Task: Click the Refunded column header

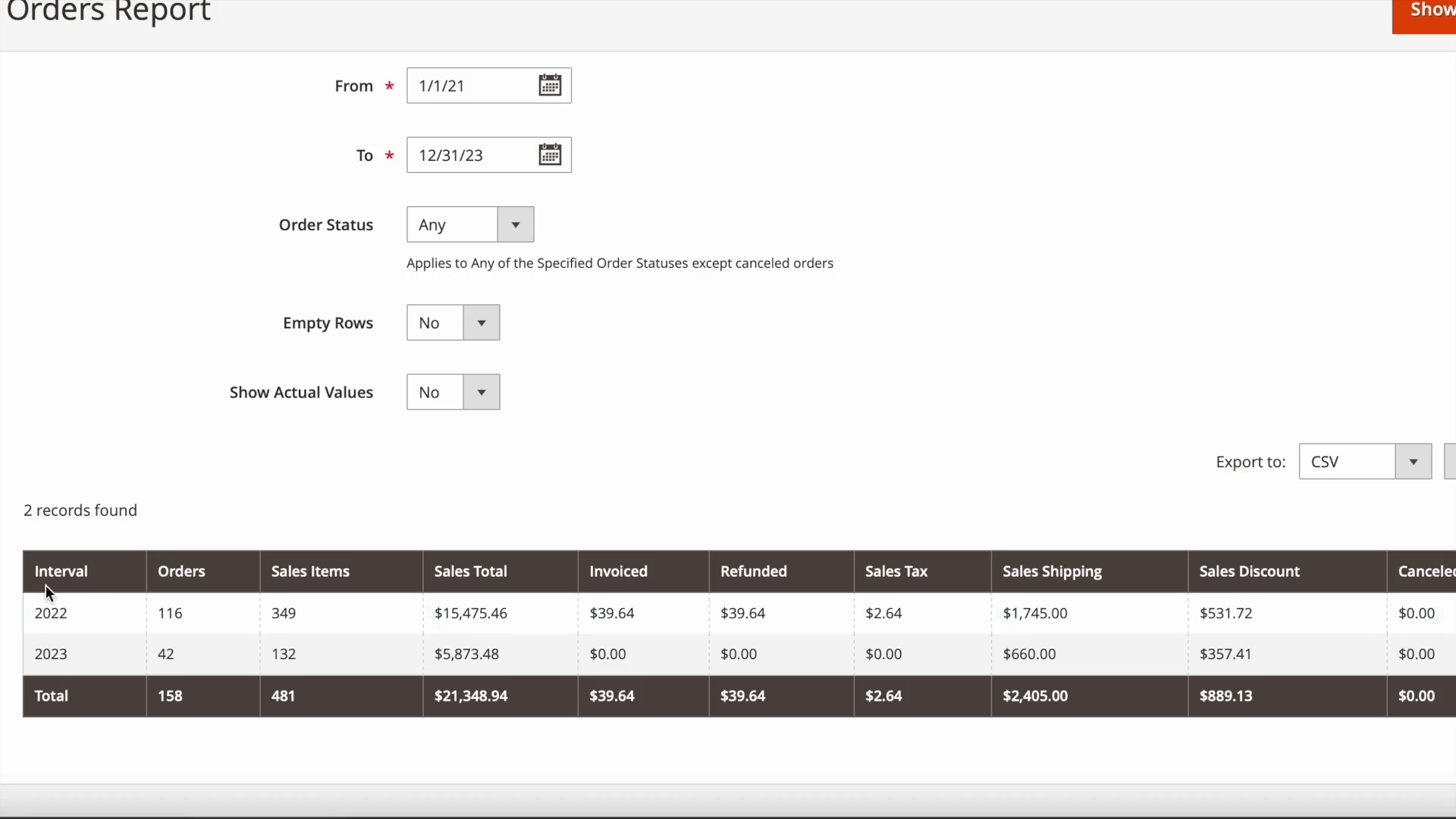Action: [x=753, y=572]
